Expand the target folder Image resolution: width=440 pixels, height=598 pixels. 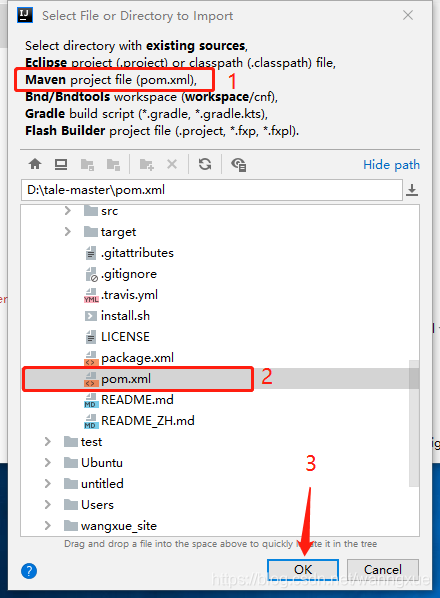pyautogui.click(x=67, y=231)
